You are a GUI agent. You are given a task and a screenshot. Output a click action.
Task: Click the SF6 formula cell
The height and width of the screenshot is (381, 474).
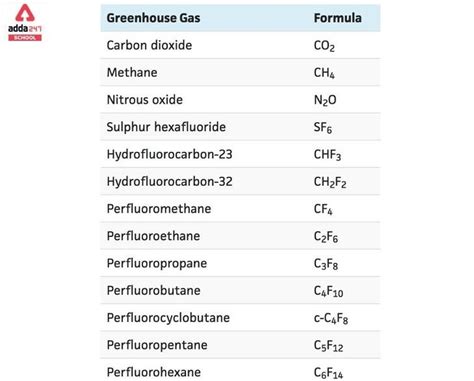(x=323, y=127)
